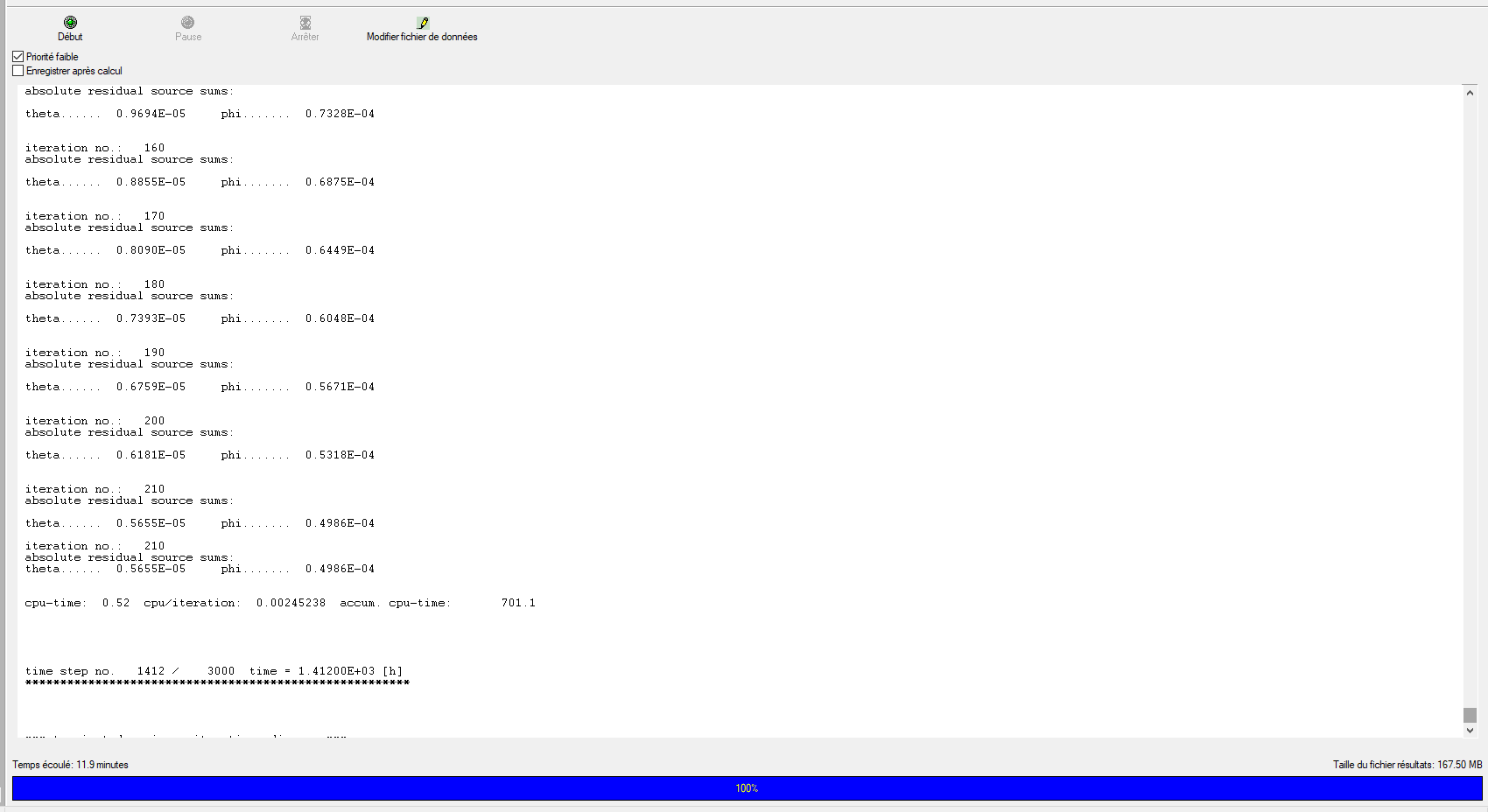This screenshot has width=1488, height=812.
Task: Click the Pause button label
Action: pos(187,37)
